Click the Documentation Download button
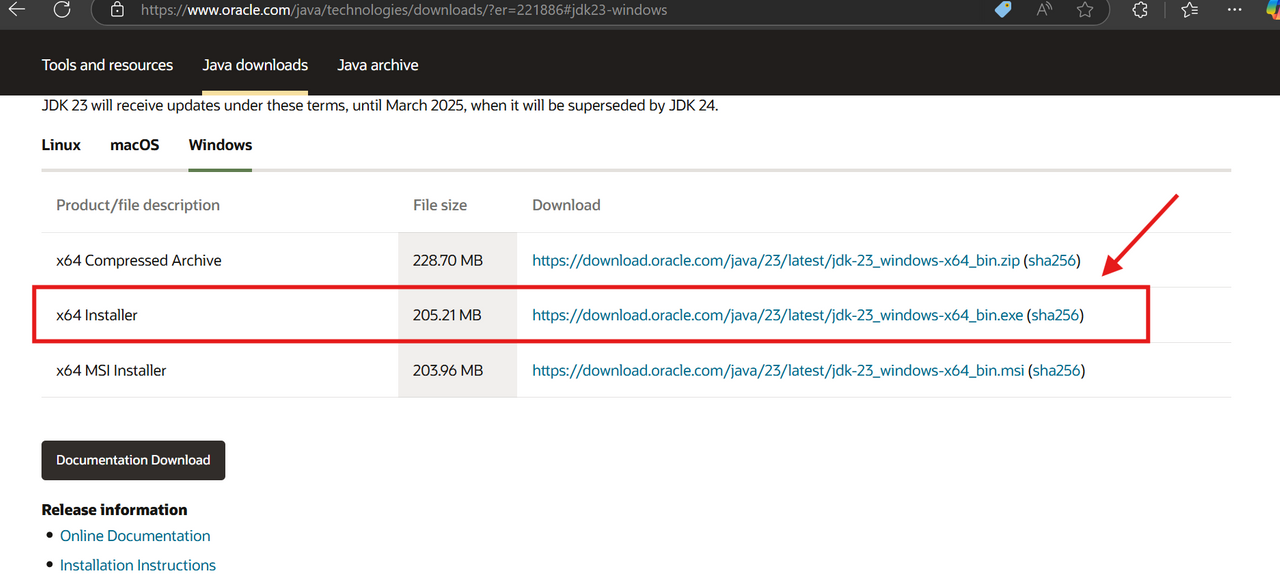The height and width of the screenshot is (582, 1280). tap(133, 460)
